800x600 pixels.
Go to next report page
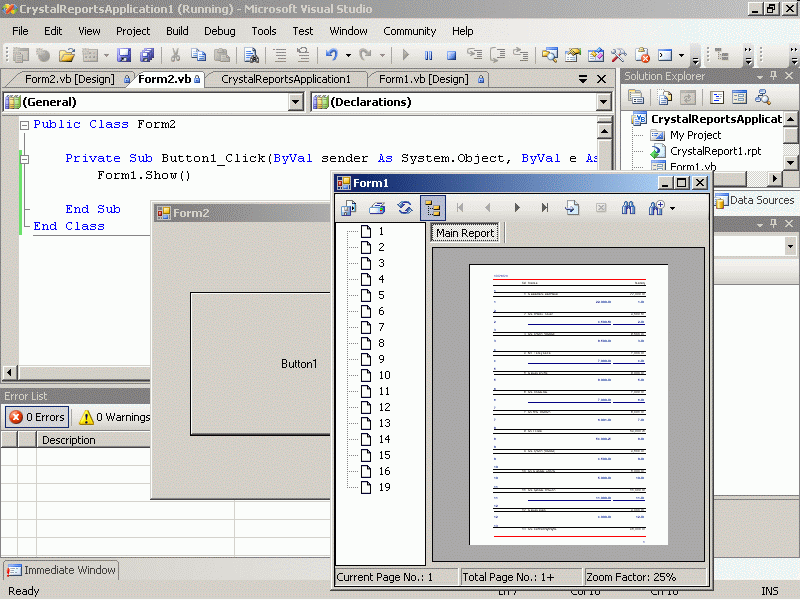click(517, 208)
